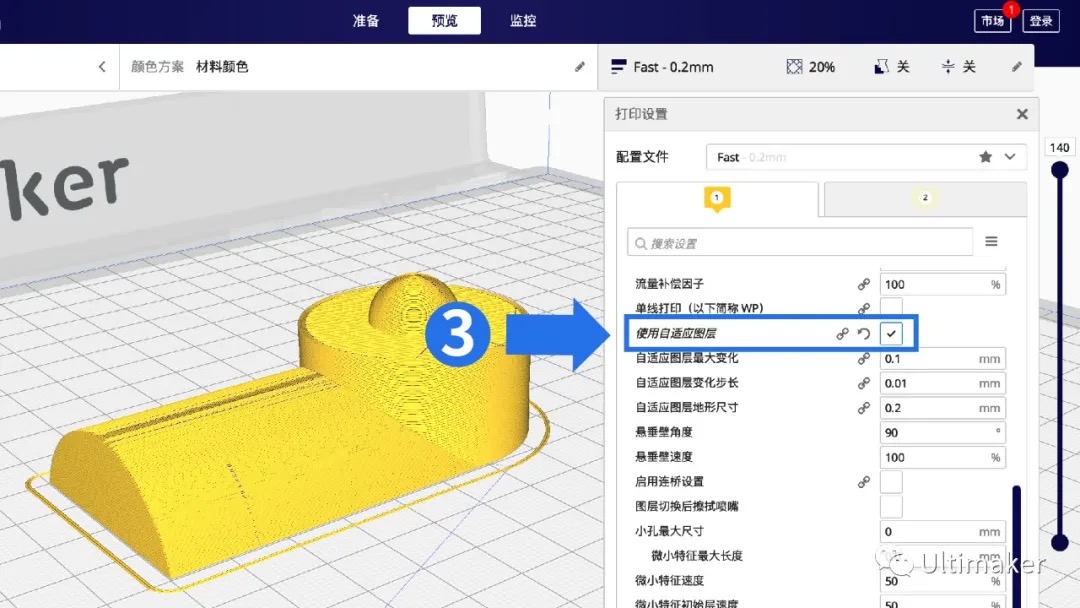Viewport: 1080px width, 608px height.
Task: Click the link icon for 自适应图层最大变化
Action: tap(864, 359)
